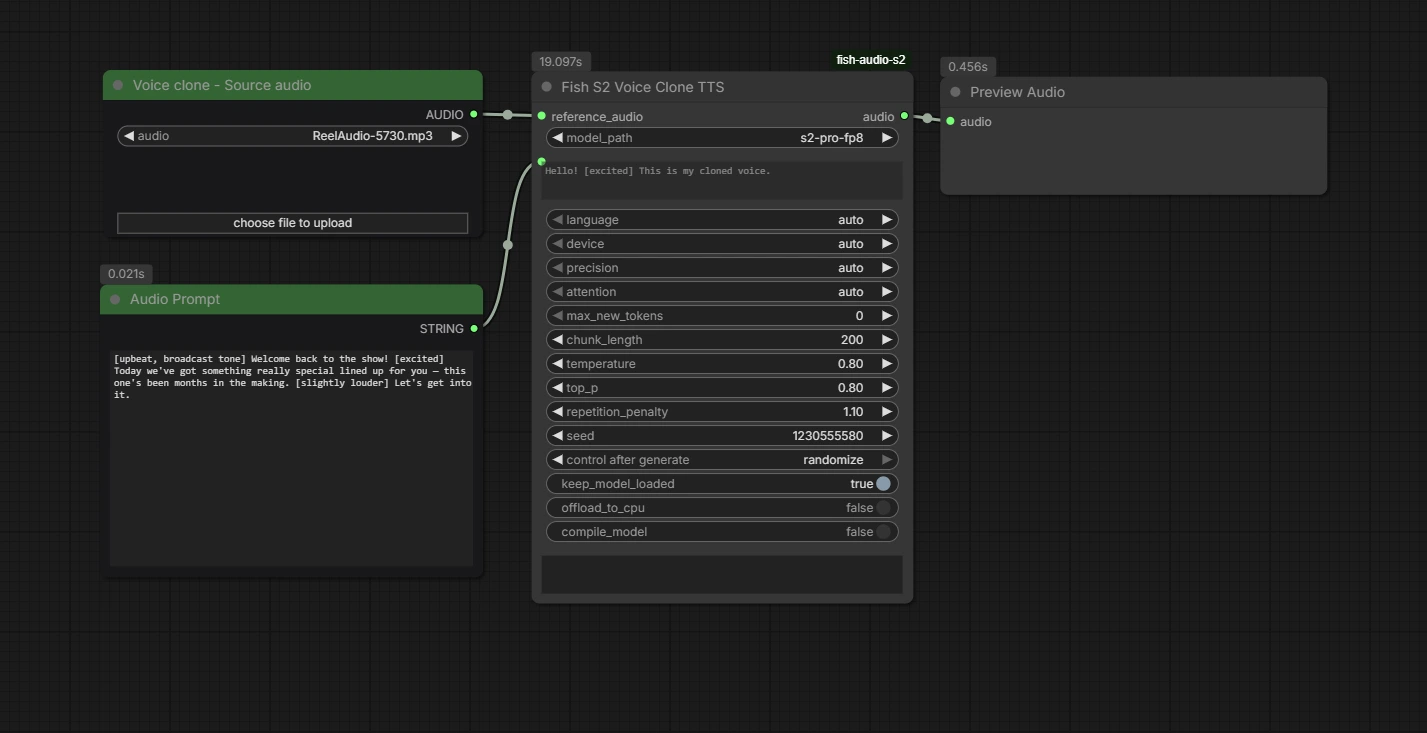Collapse the Voice clone - Source audio node dot
This screenshot has height=733, width=1427.
coord(118,86)
